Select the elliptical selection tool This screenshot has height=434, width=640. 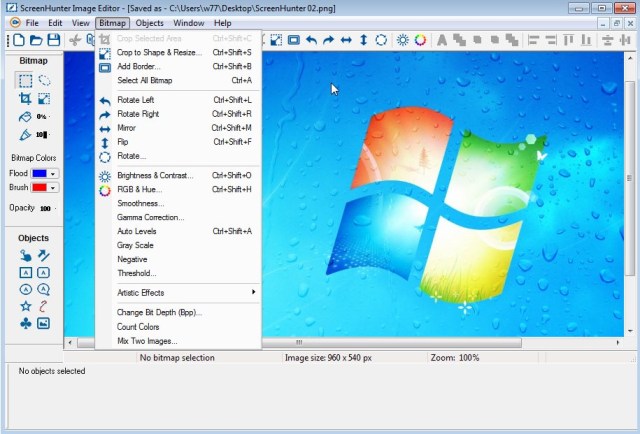click(x=45, y=80)
